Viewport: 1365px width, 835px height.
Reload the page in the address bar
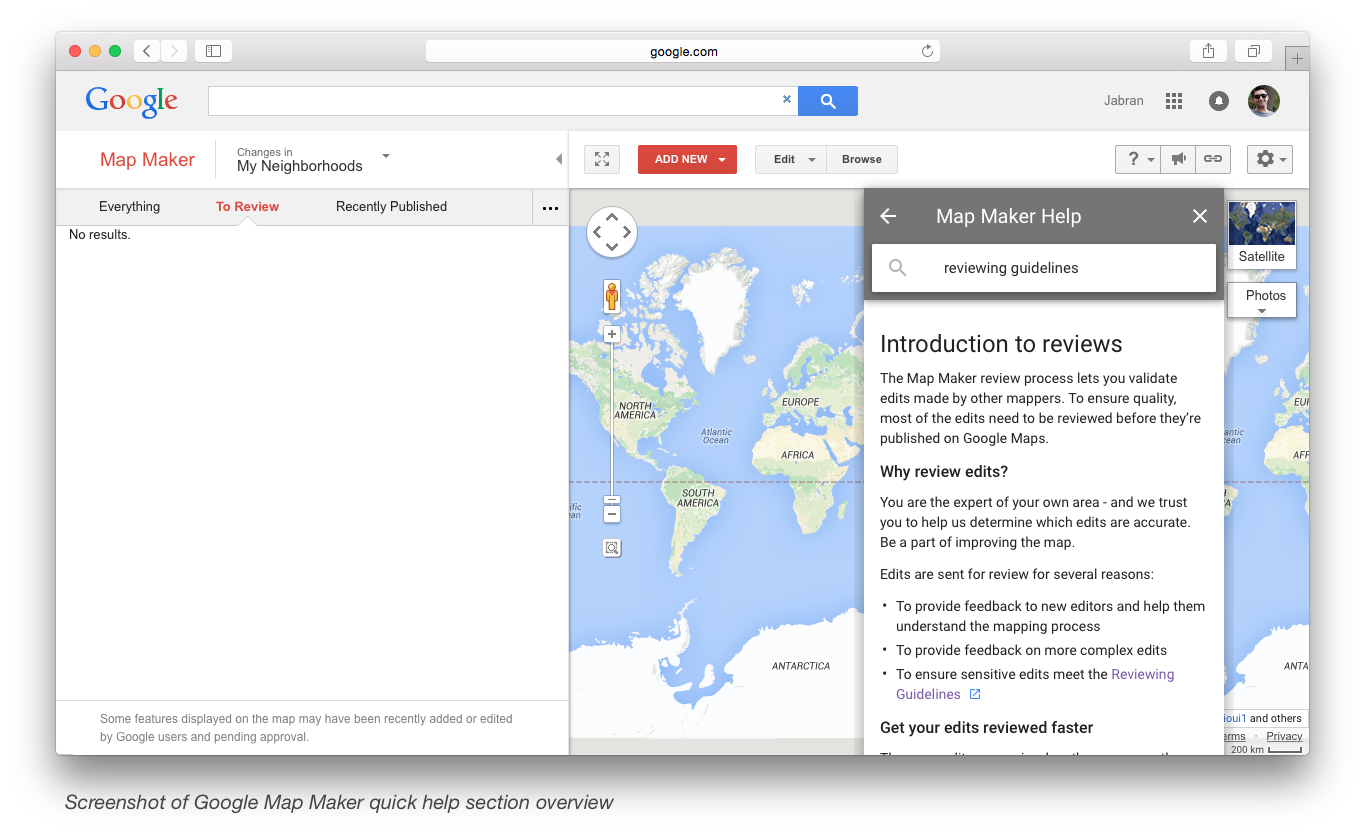point(927,51)
